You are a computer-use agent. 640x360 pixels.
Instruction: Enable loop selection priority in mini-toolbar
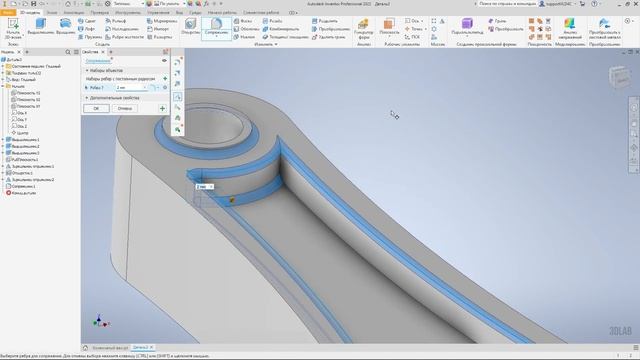[178, 107]
